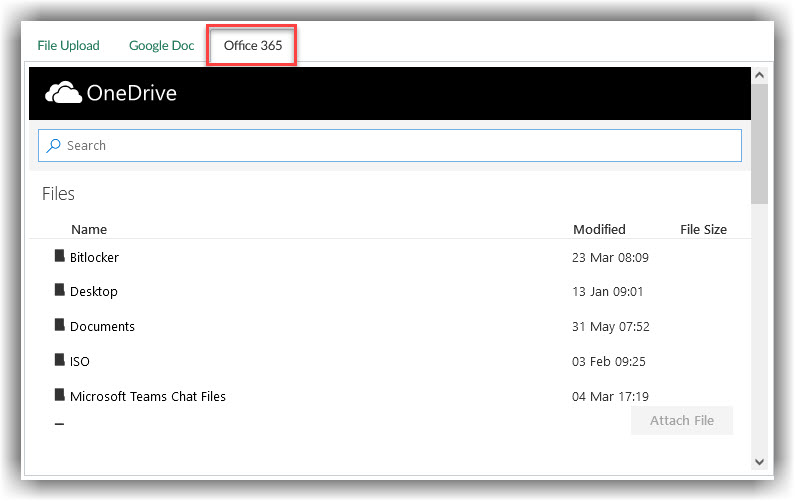
Task: Click the Bitlocker folder icon
Action: [x=59, y=257]
